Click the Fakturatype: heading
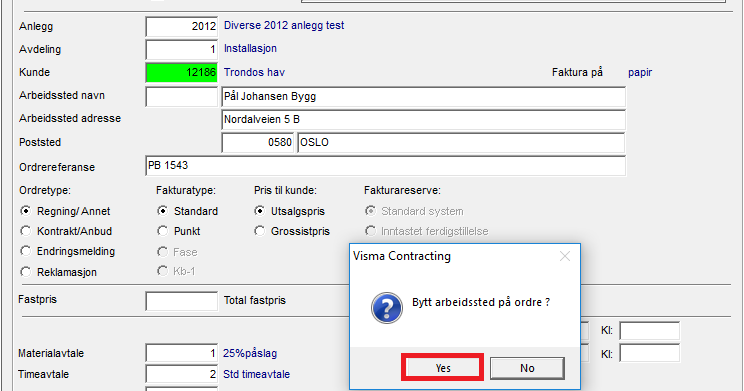 (186, 190)
